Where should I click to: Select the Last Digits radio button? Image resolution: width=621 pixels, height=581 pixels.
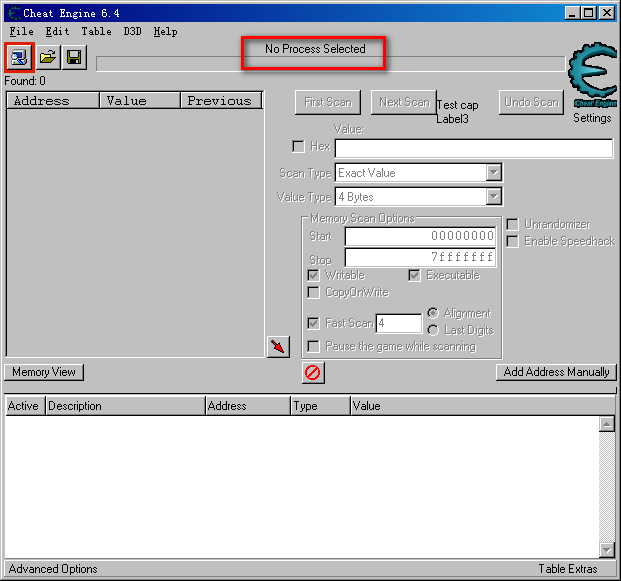[x=433, y=330]
